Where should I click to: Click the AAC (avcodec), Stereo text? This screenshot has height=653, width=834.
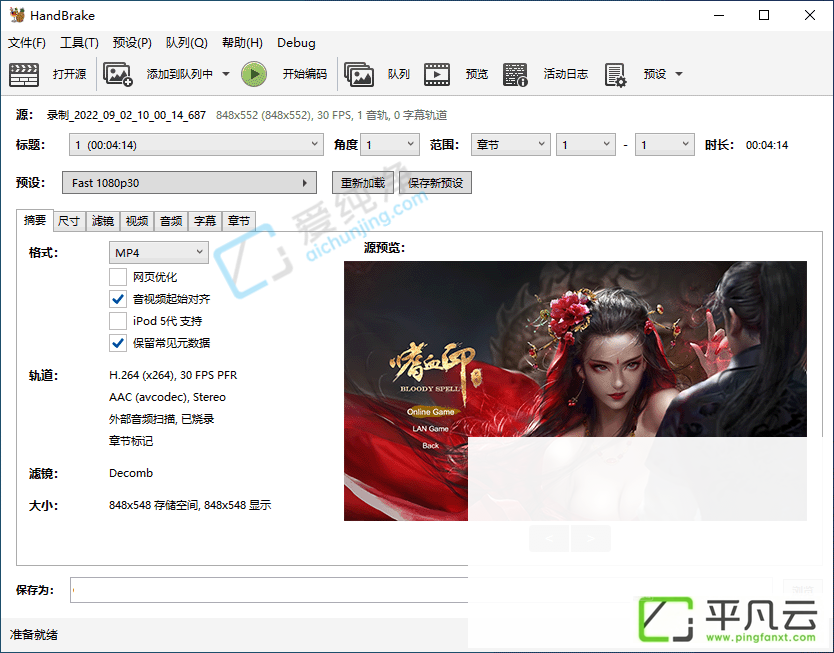click(167, 397)
